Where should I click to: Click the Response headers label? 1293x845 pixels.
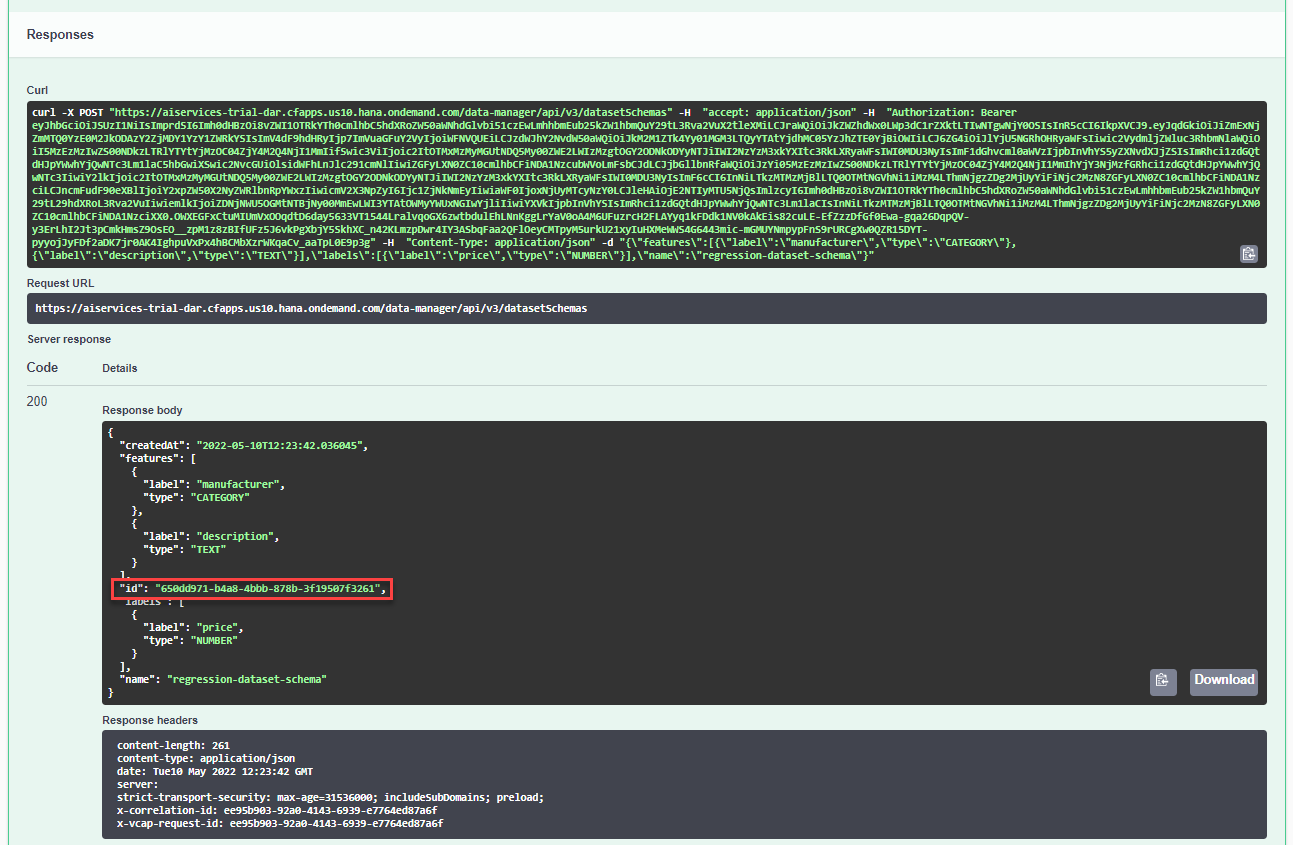(150, 720)
